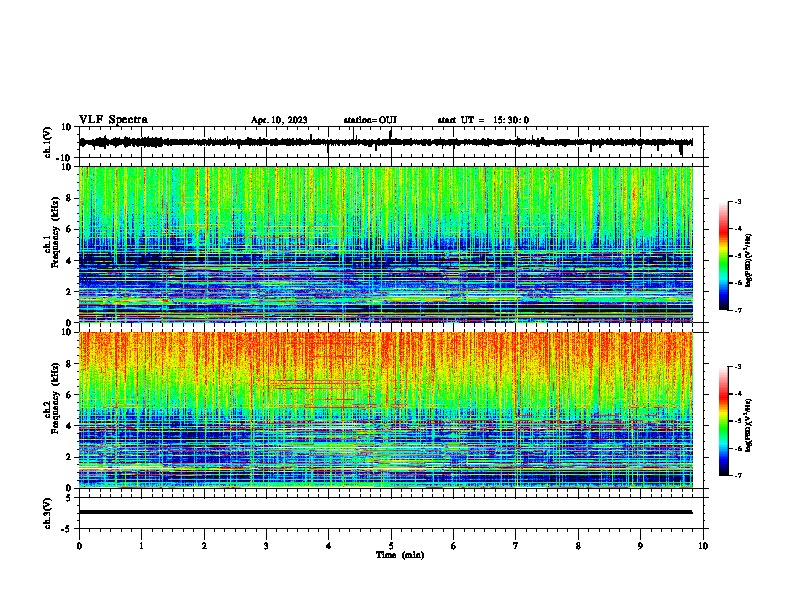Click the ch.2 spectrogram color scale bar
The width and height of the screenshot is (792, 612).
[x=723, y=421]
